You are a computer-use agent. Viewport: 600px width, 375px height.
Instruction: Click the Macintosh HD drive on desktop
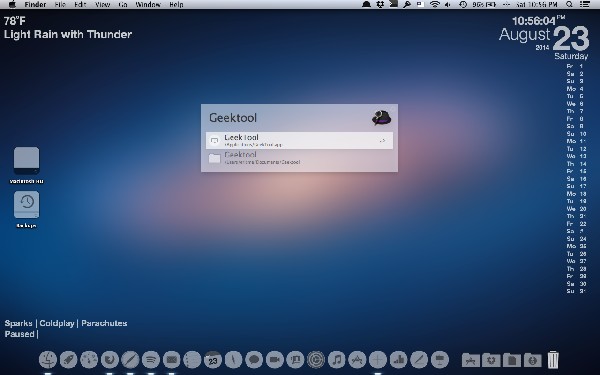click(x=26, y=165)
